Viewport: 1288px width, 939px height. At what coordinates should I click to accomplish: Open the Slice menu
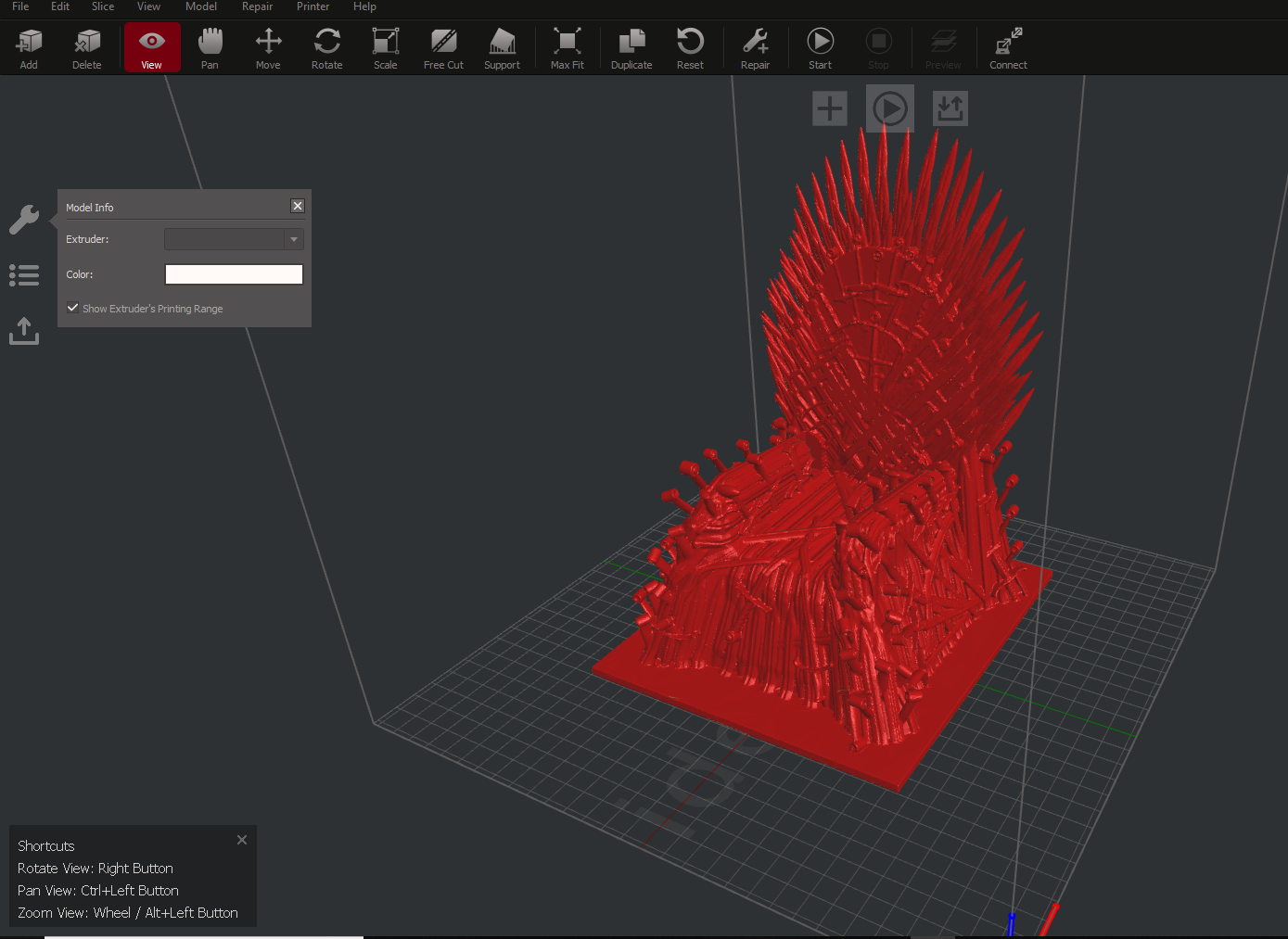click(103, 6)
